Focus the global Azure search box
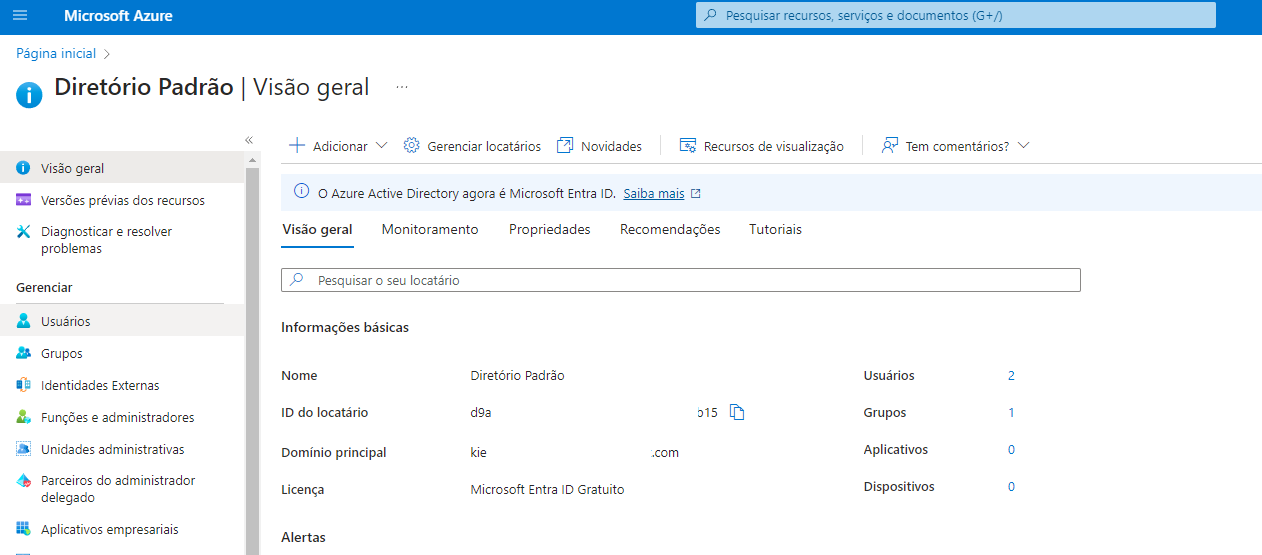Viewport: 1262px width, 555px height. pyautogui.click(x=955, y=16)
